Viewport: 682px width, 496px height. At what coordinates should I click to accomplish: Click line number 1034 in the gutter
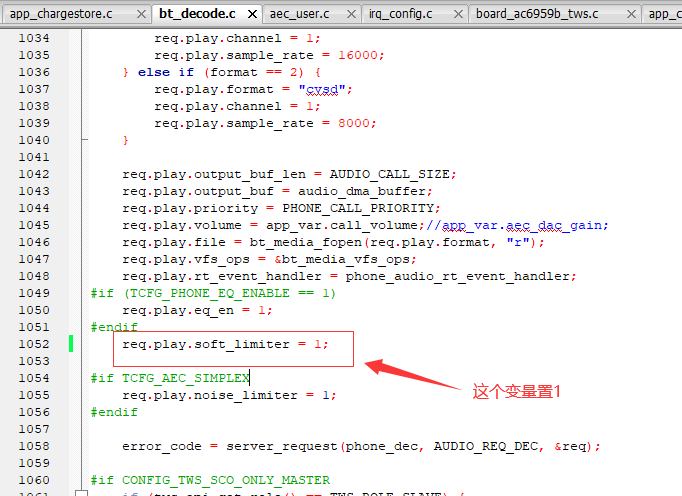[x=34, y=38]
